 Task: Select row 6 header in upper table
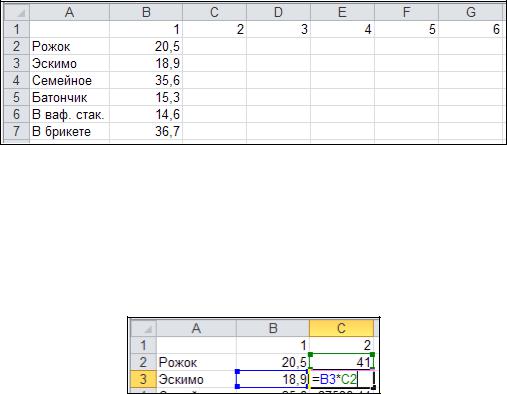coord(16,114)
